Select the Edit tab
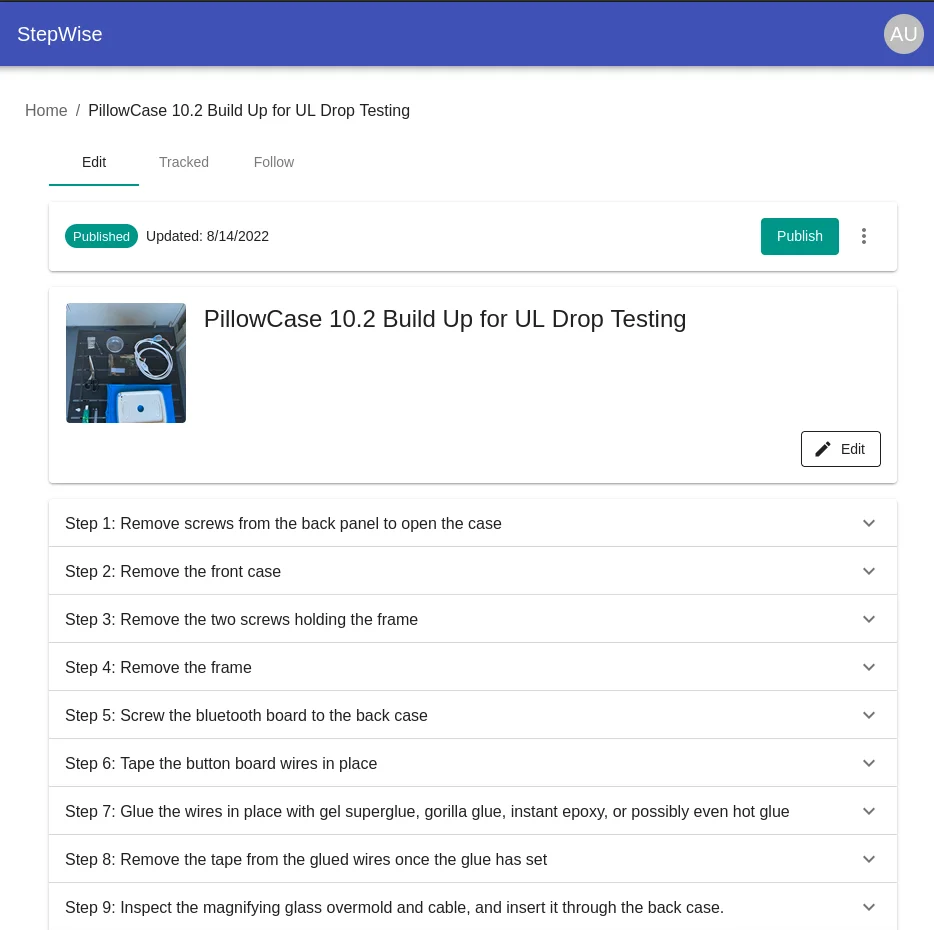The height and width of the screenshot is (930, 934). 94,162
